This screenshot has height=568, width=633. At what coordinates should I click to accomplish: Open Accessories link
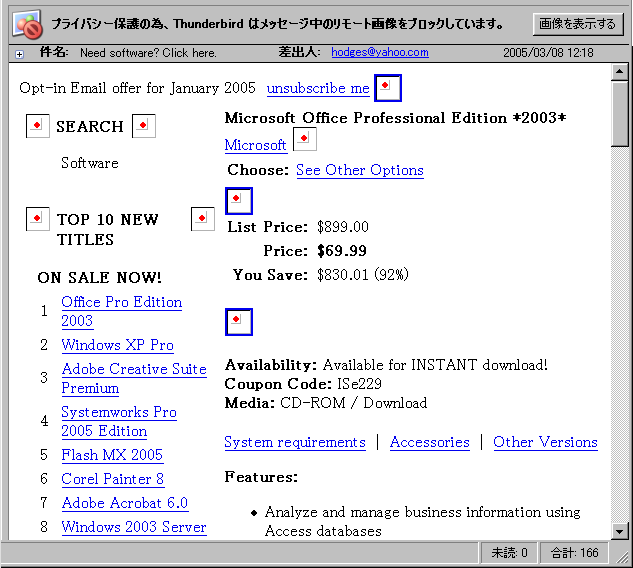coord(430,442)
